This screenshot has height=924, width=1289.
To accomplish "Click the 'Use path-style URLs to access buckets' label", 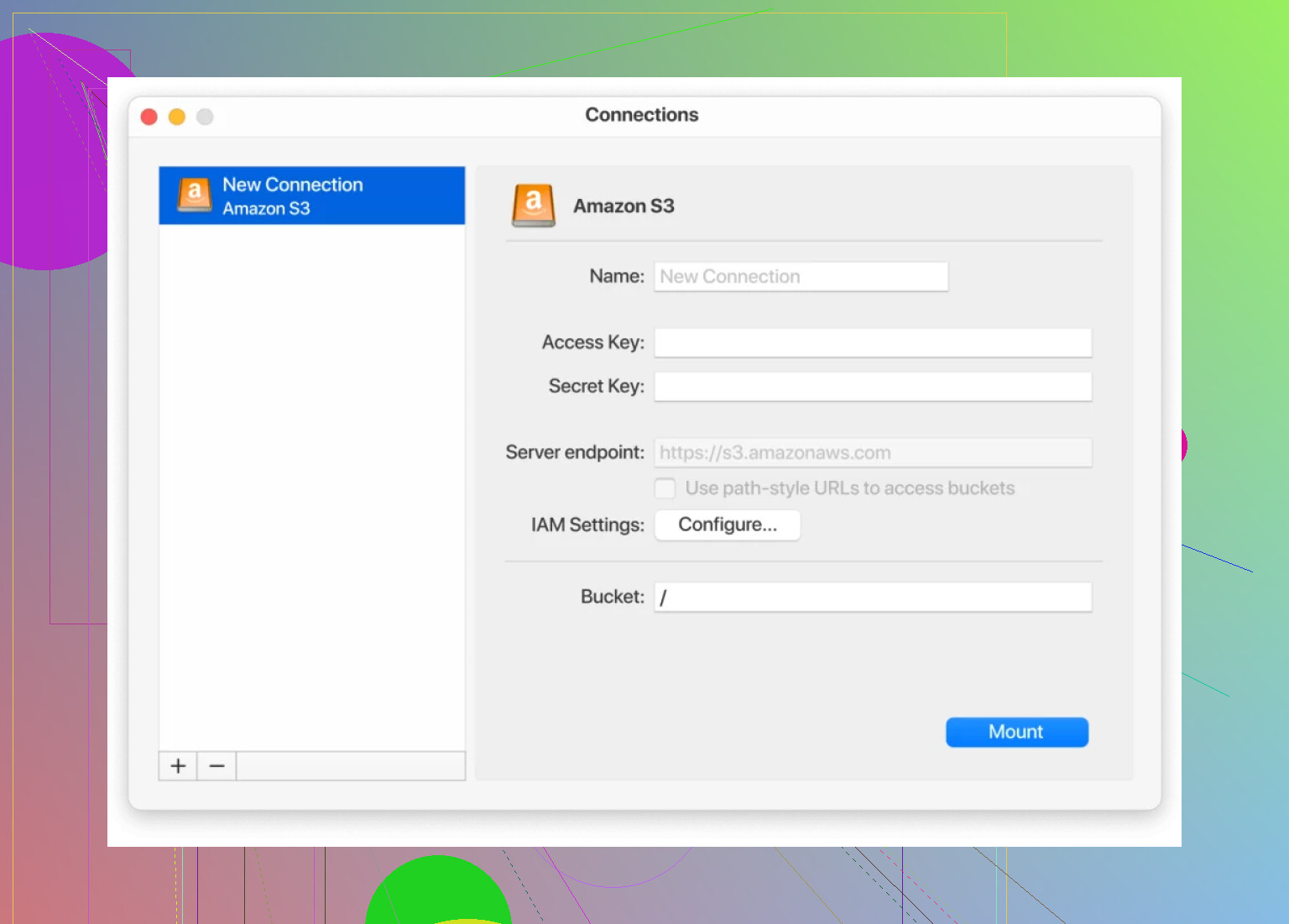I will tap(850, 488).
